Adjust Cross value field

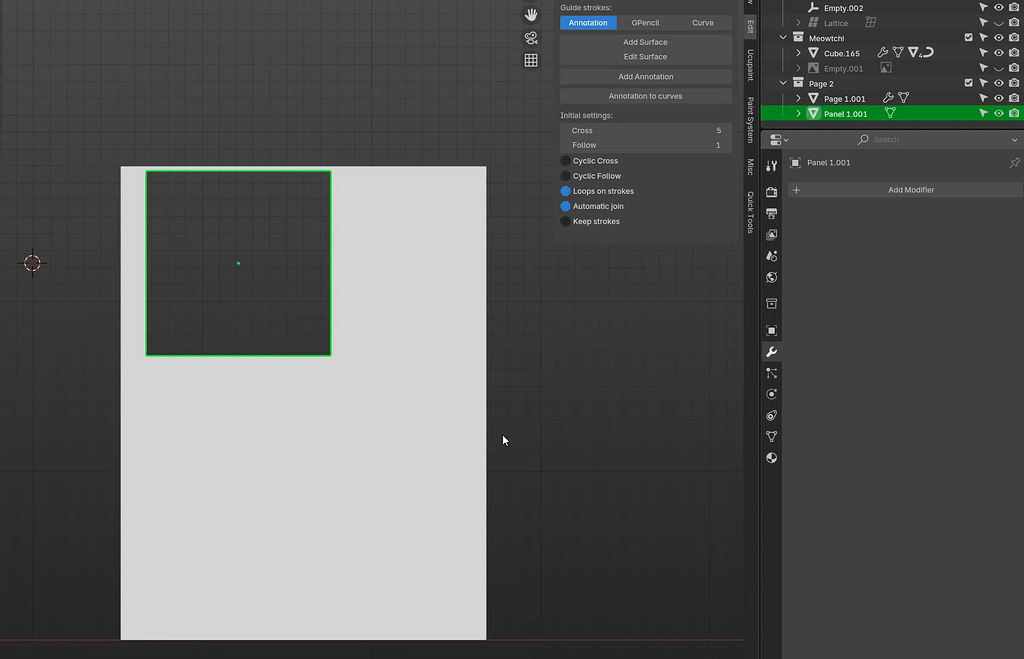coord(645,131)
